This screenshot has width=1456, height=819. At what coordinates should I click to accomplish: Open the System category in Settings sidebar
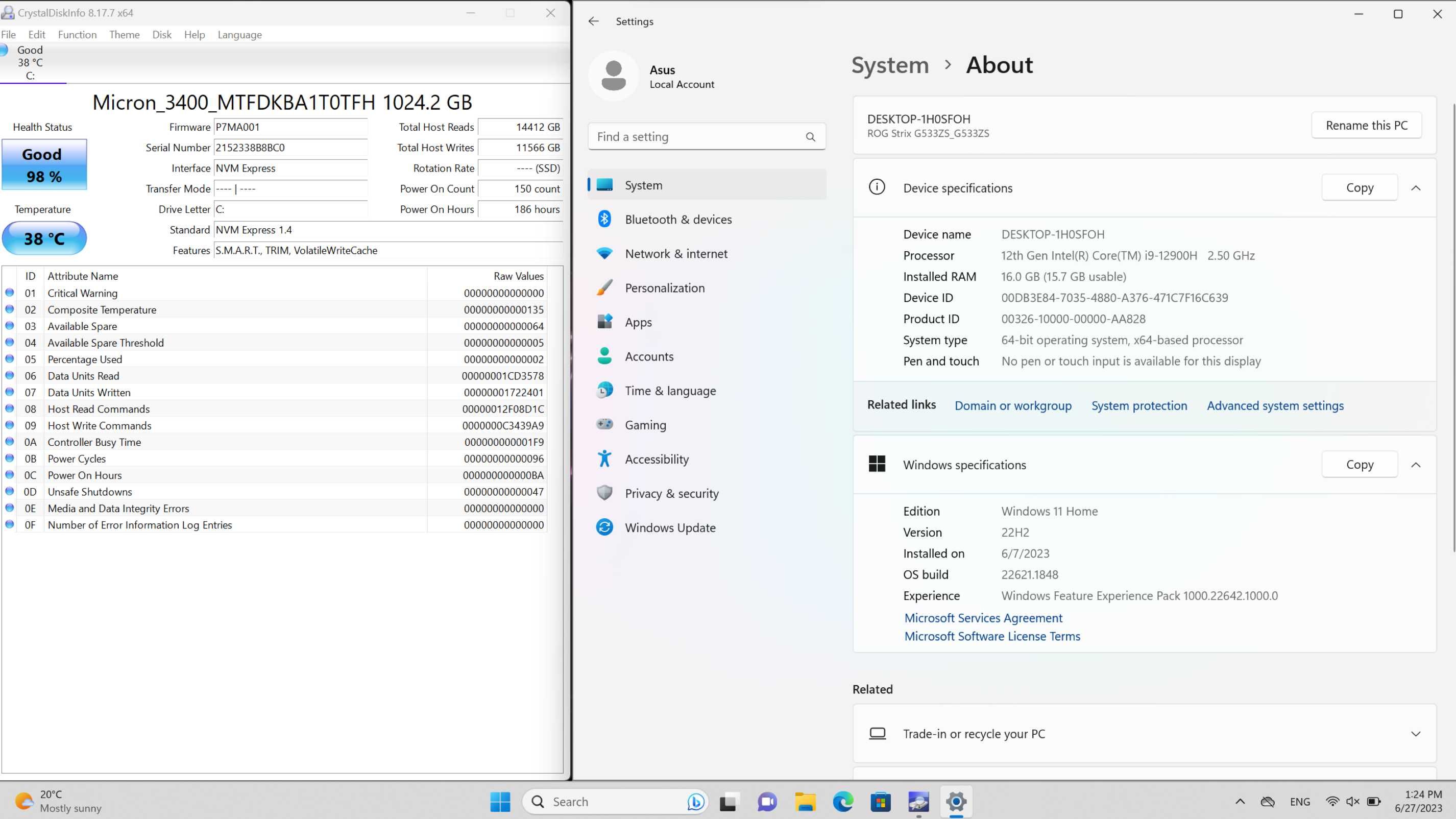click(707, 185)
